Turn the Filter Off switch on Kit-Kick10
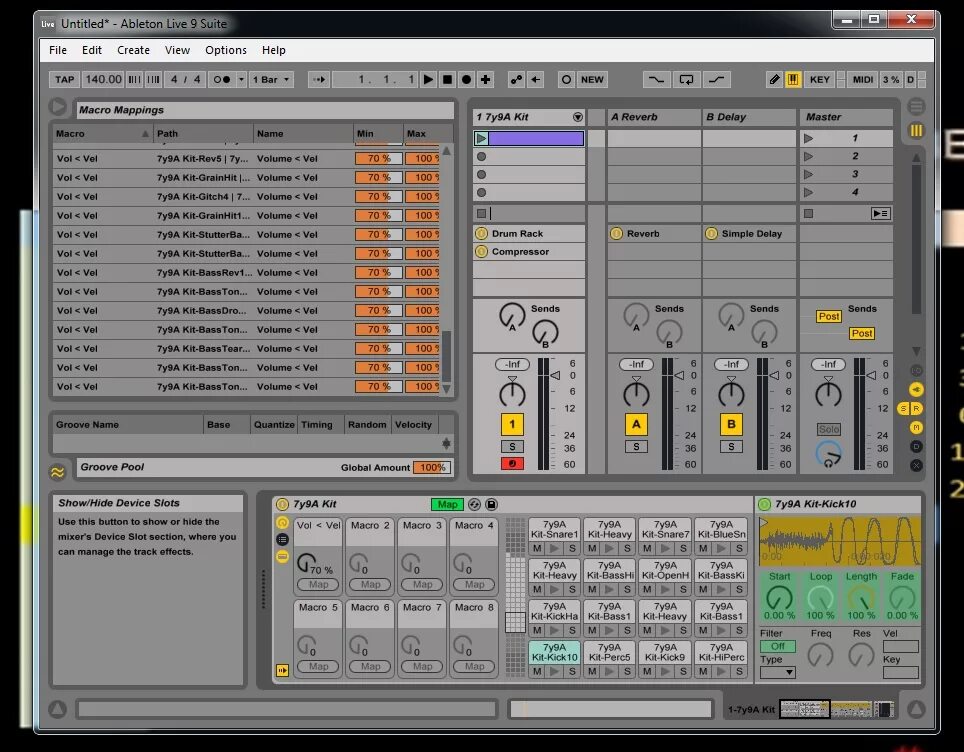This screenshot has width=964, height=752. (x=779, y=646)
